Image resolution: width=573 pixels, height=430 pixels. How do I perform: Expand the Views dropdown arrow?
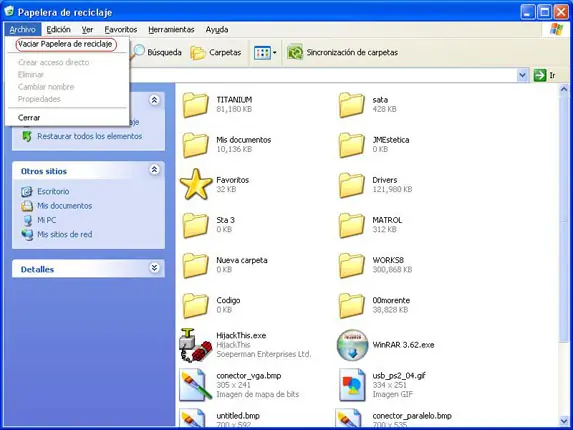[274, 53]
